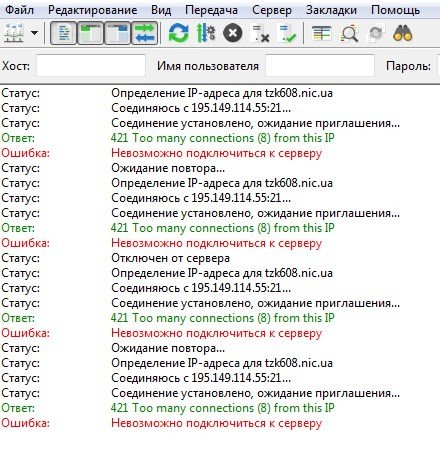
Task: Open the Передача menu
Action: point(211,10)
